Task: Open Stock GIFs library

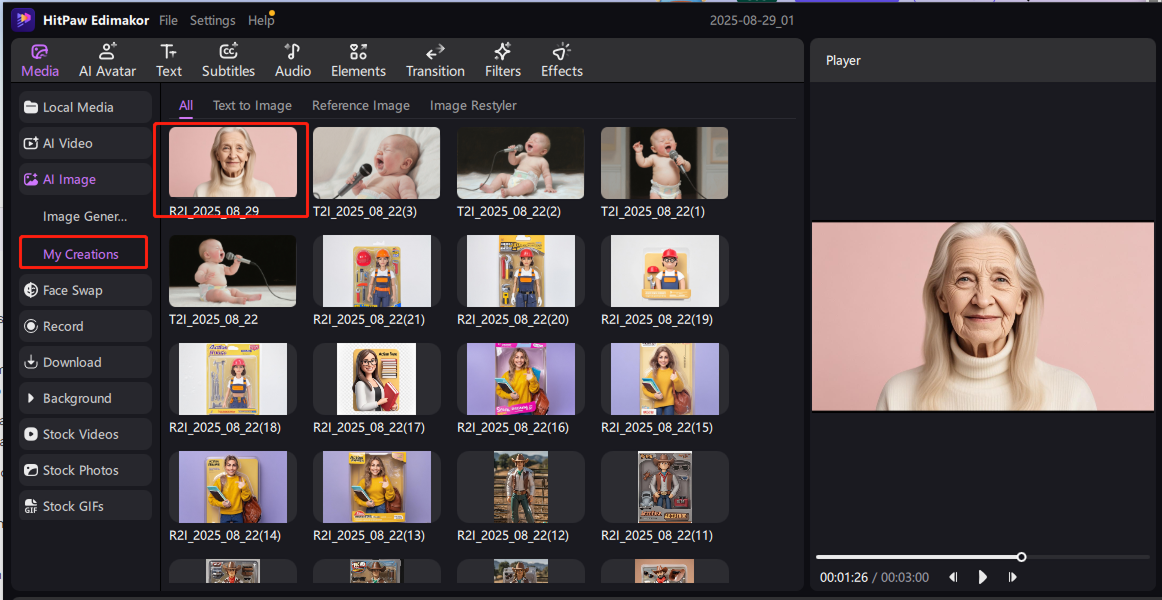Action: [85, 507]
